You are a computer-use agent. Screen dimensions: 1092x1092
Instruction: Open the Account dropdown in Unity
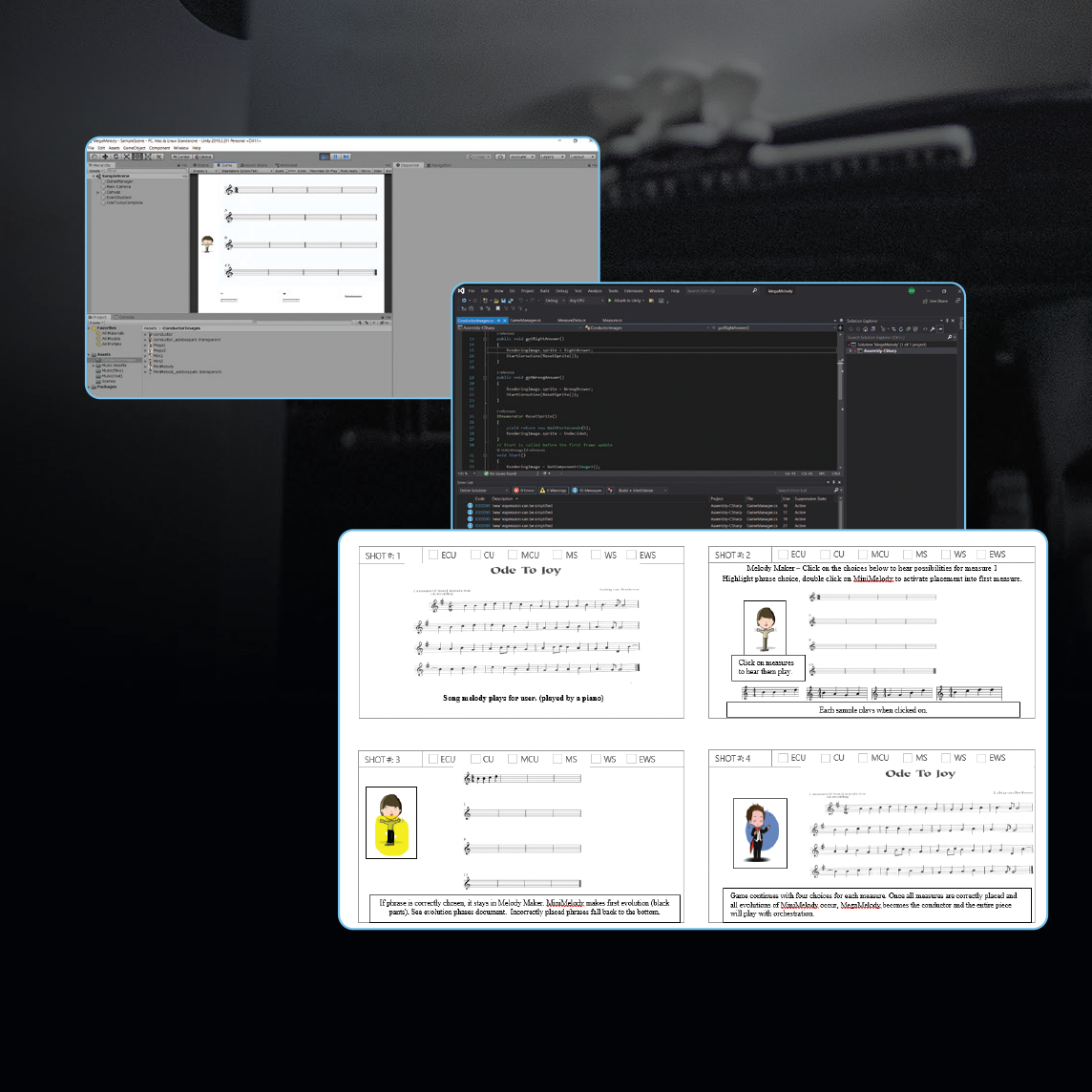tap(521, 157)
